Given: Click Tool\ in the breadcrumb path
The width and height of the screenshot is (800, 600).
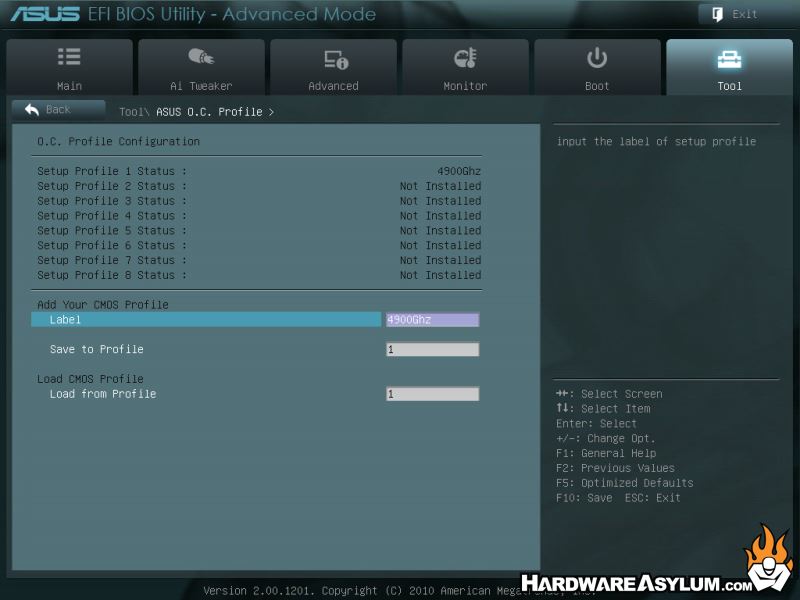Looking at the screenshot, I should pos(134,112).
